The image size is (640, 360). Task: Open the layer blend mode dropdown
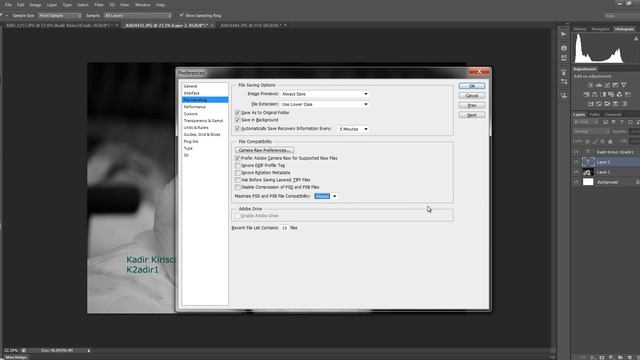[x=591, y=131]
